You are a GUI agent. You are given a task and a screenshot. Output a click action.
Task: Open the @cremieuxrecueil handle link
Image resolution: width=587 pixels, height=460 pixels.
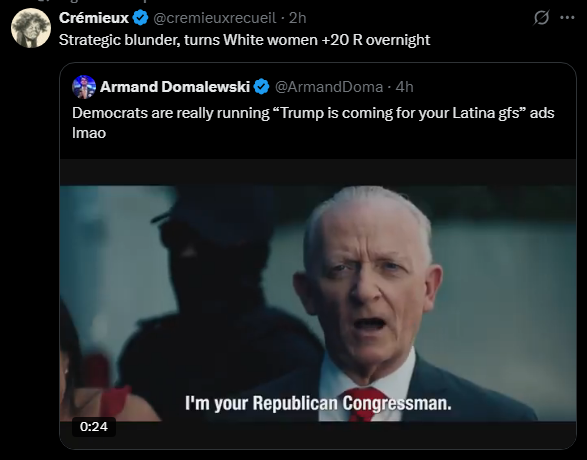pos(215,18)
